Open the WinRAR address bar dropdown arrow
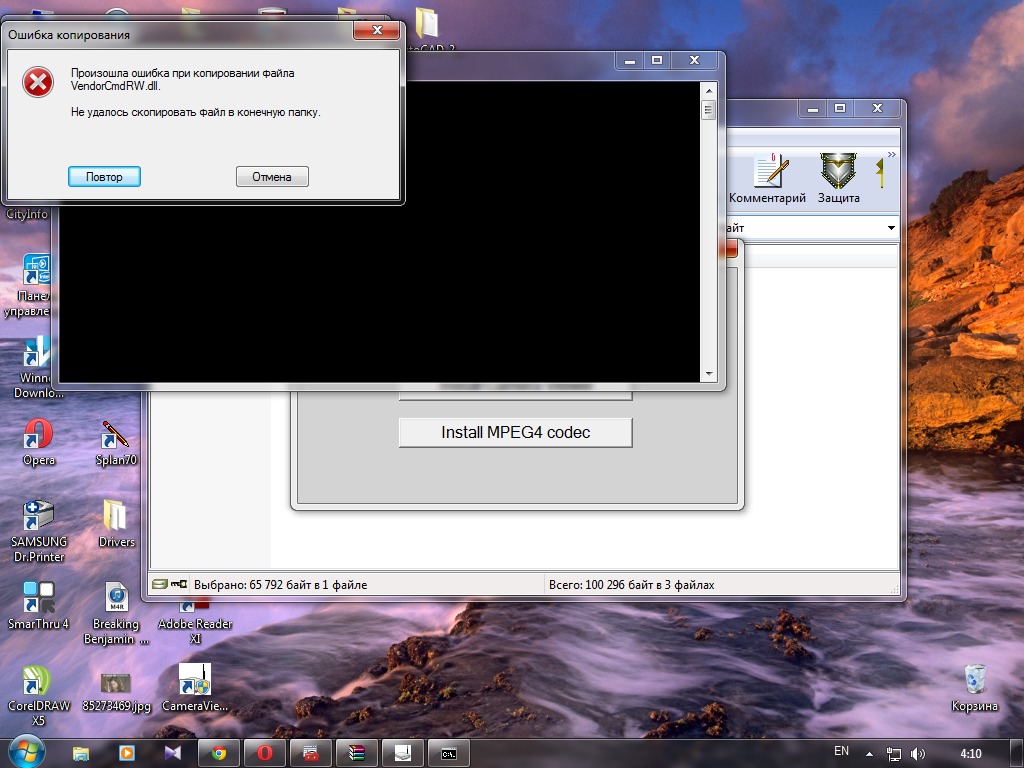The image size is (1024, 768). pyautogui.click(x=891, y=229)
